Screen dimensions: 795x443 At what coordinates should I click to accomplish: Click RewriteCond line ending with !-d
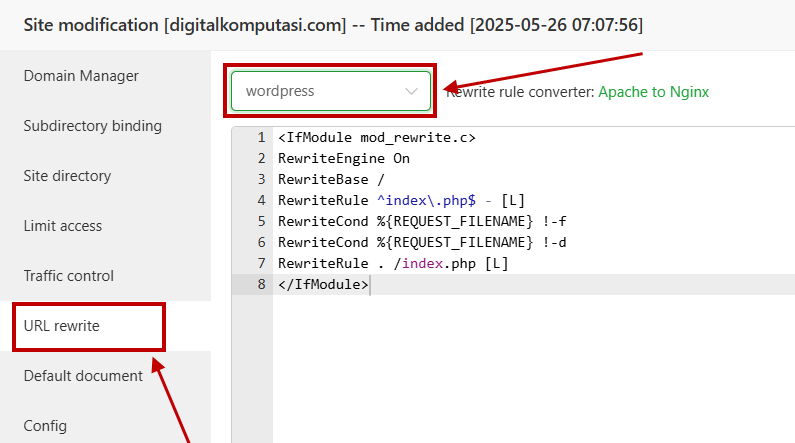coord(422,242)
